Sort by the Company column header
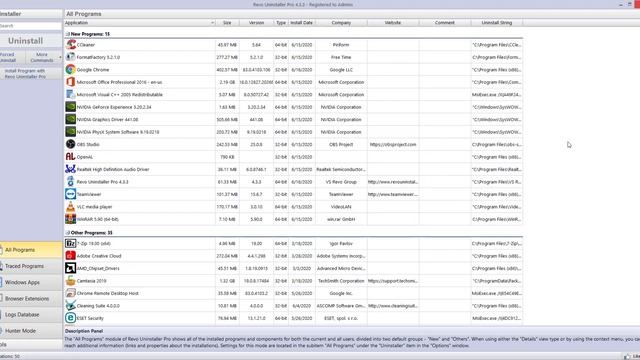This screenshot has width=640, height=360. point(341,23)
